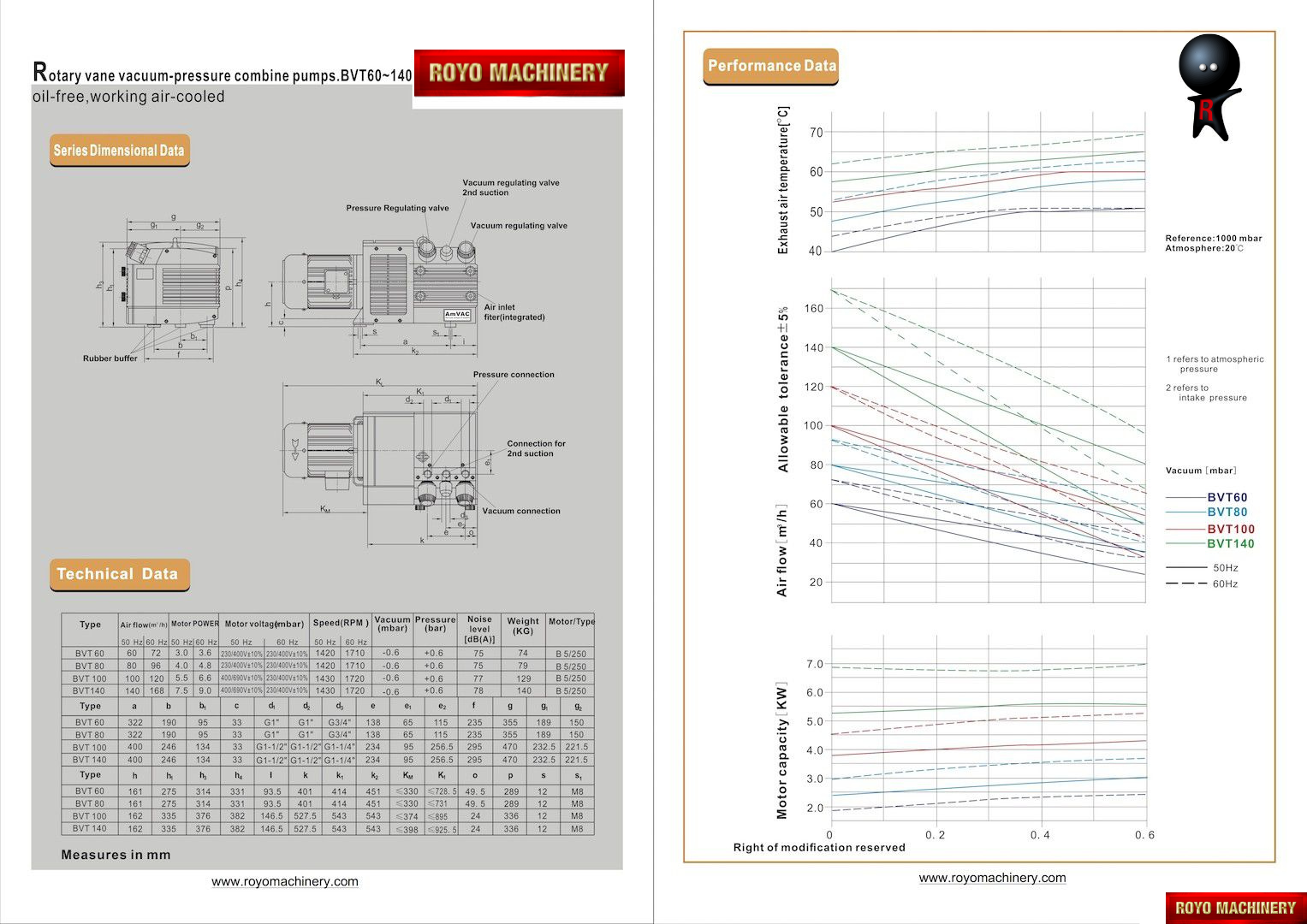Open the royomachinery.com link under the left page

point(285,881)
